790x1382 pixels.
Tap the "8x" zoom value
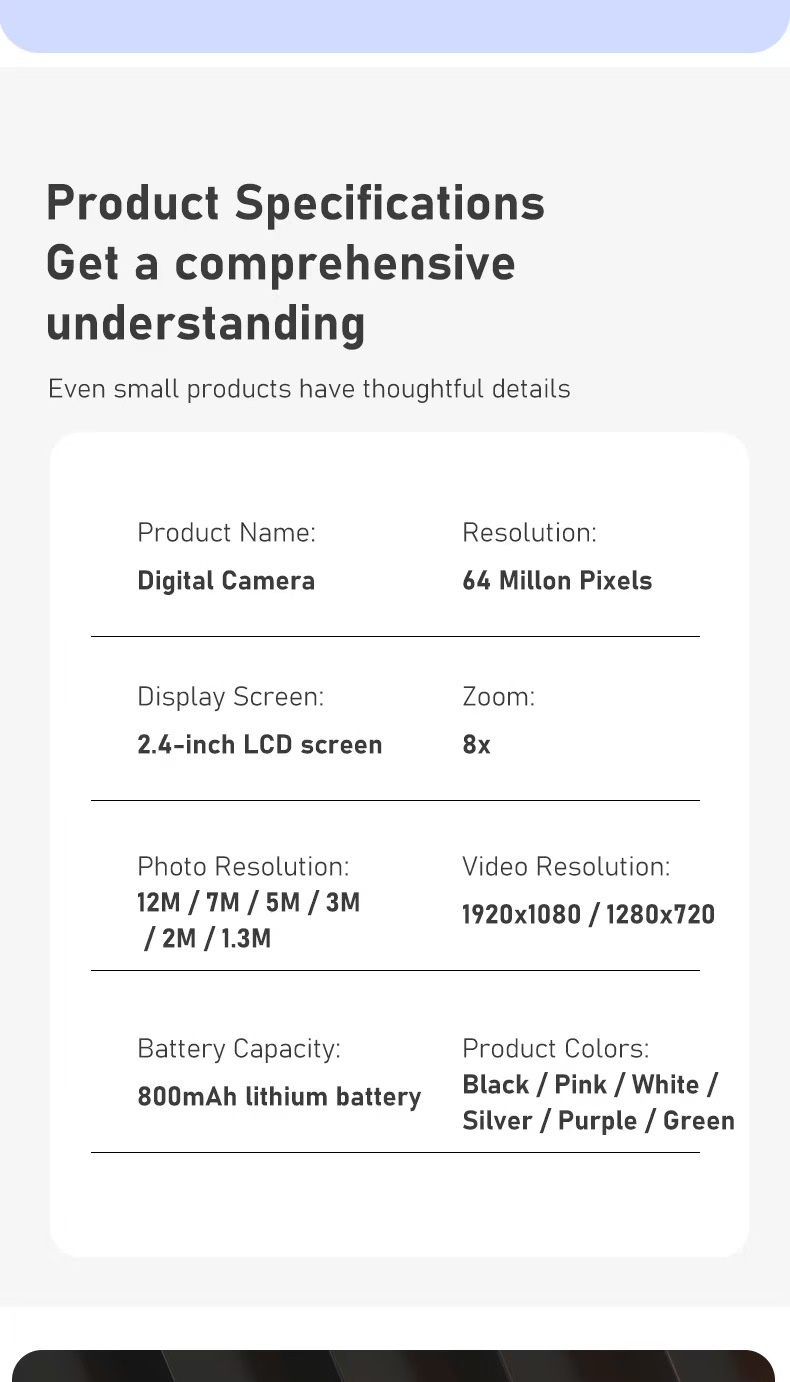point(476,745)
